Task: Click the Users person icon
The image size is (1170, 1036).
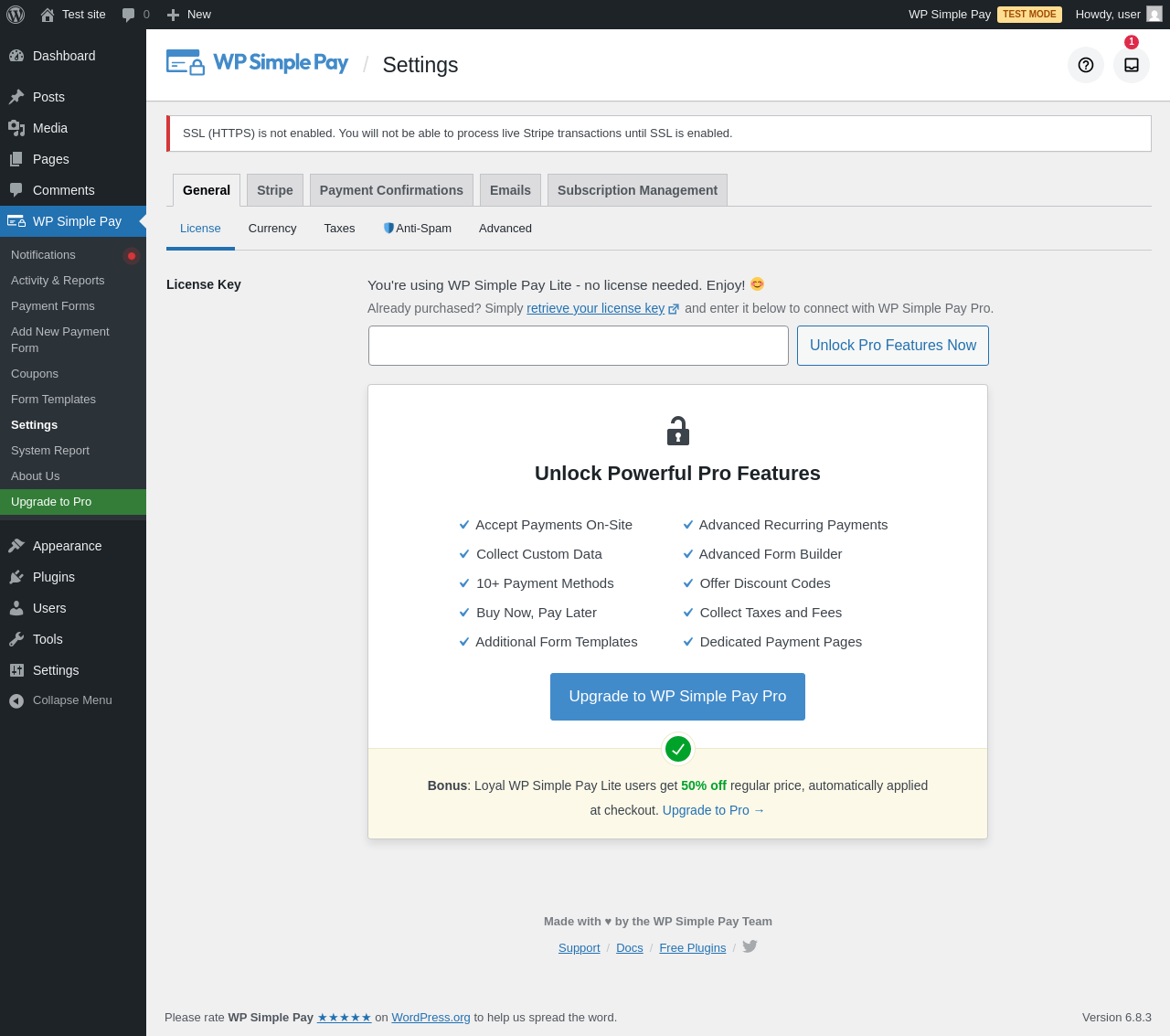Action: (x=16, y=608)
